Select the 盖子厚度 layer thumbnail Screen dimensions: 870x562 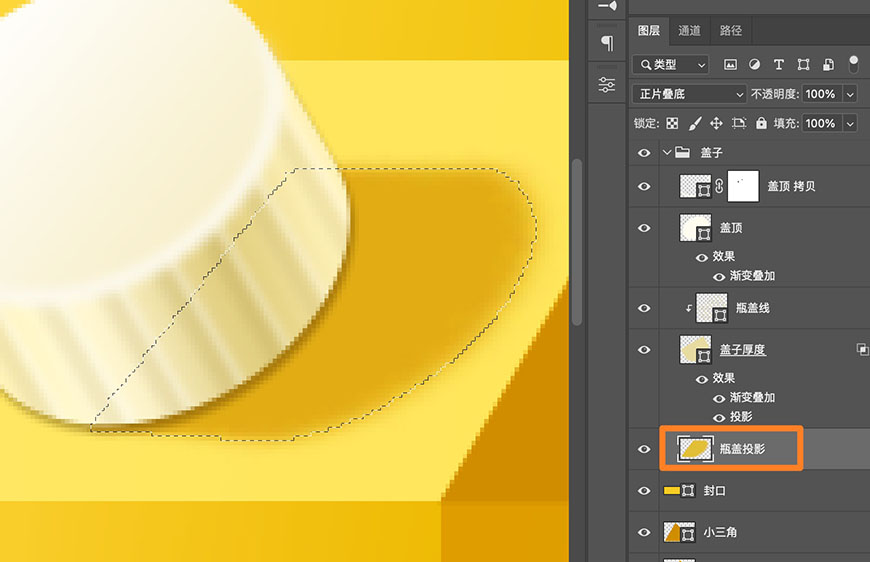point(695,350)
